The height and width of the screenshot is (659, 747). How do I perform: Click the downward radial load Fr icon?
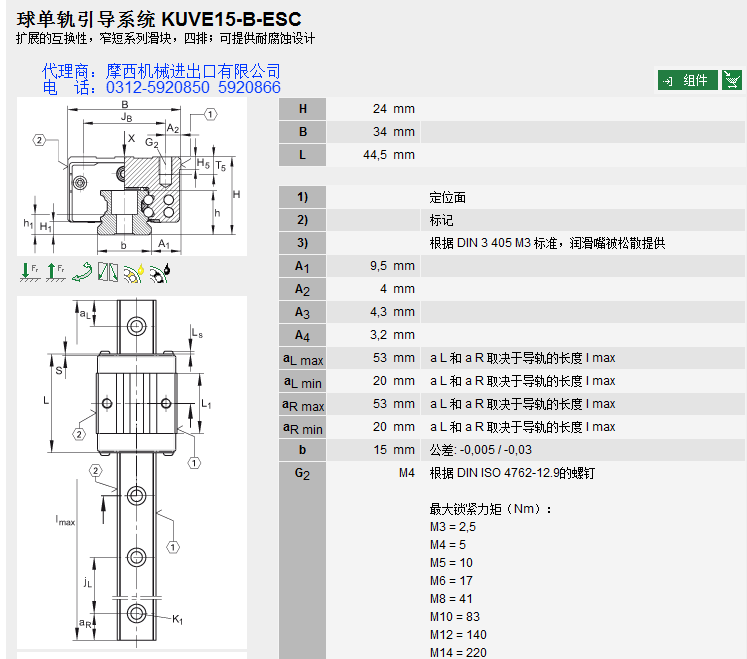tap(30, 272)
